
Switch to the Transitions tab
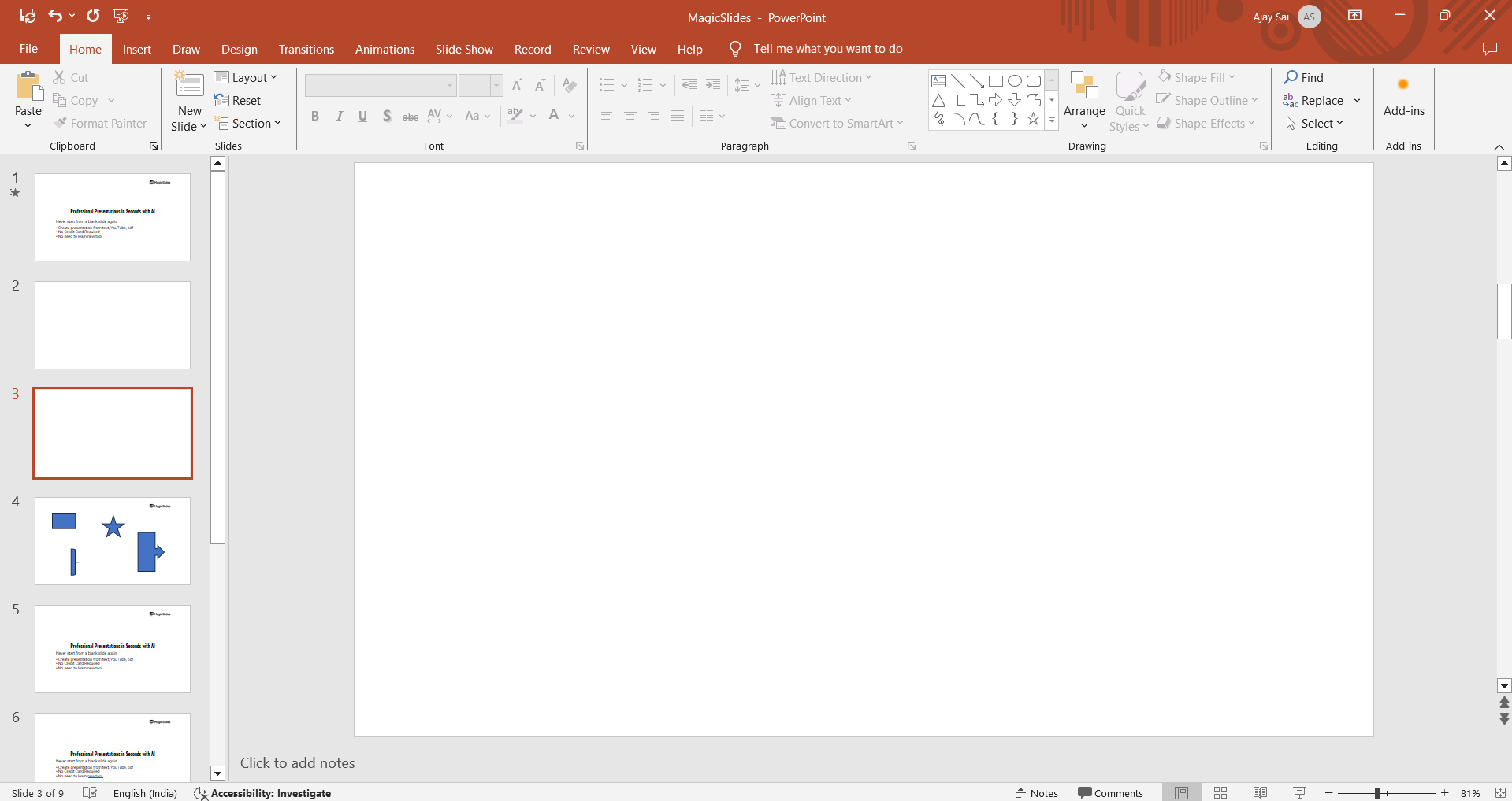click(x=306, y=49)
